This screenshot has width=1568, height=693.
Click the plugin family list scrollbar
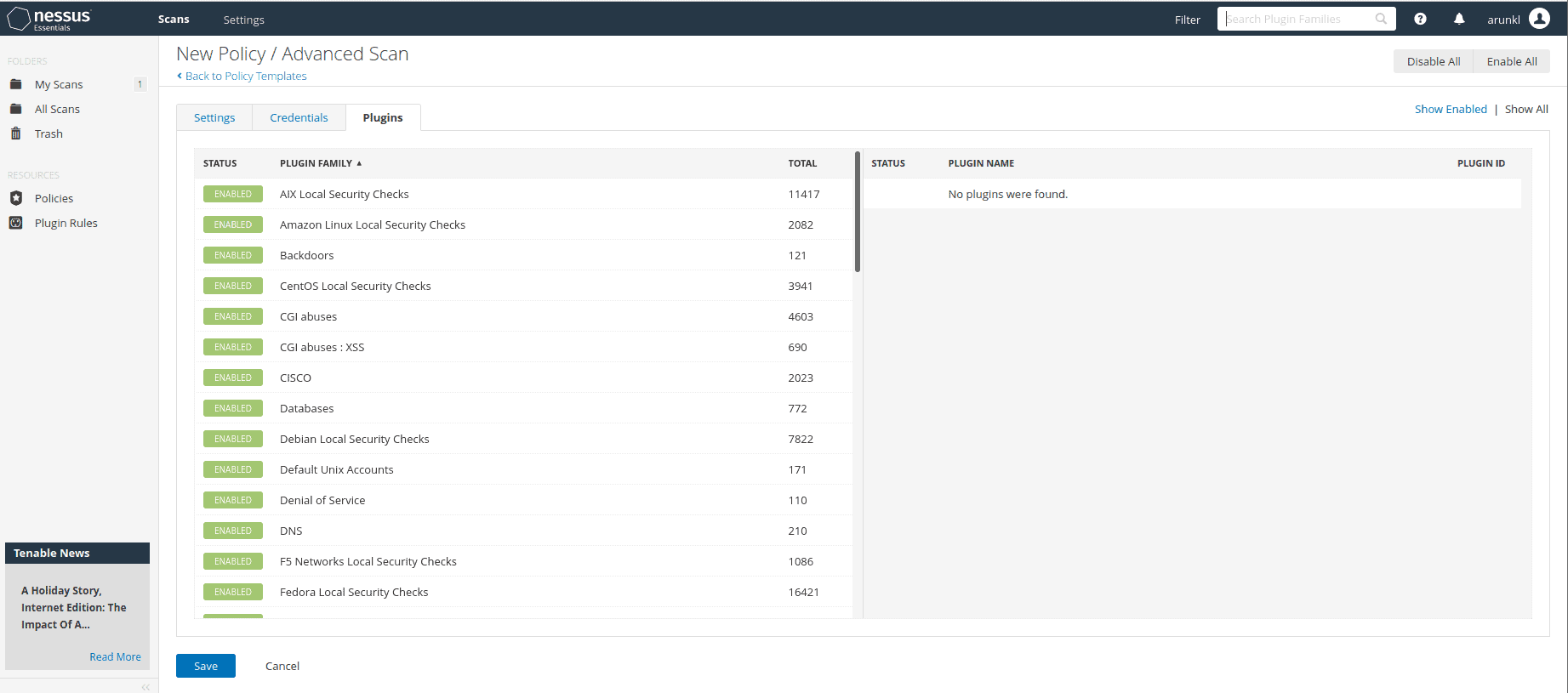point(858,213)
